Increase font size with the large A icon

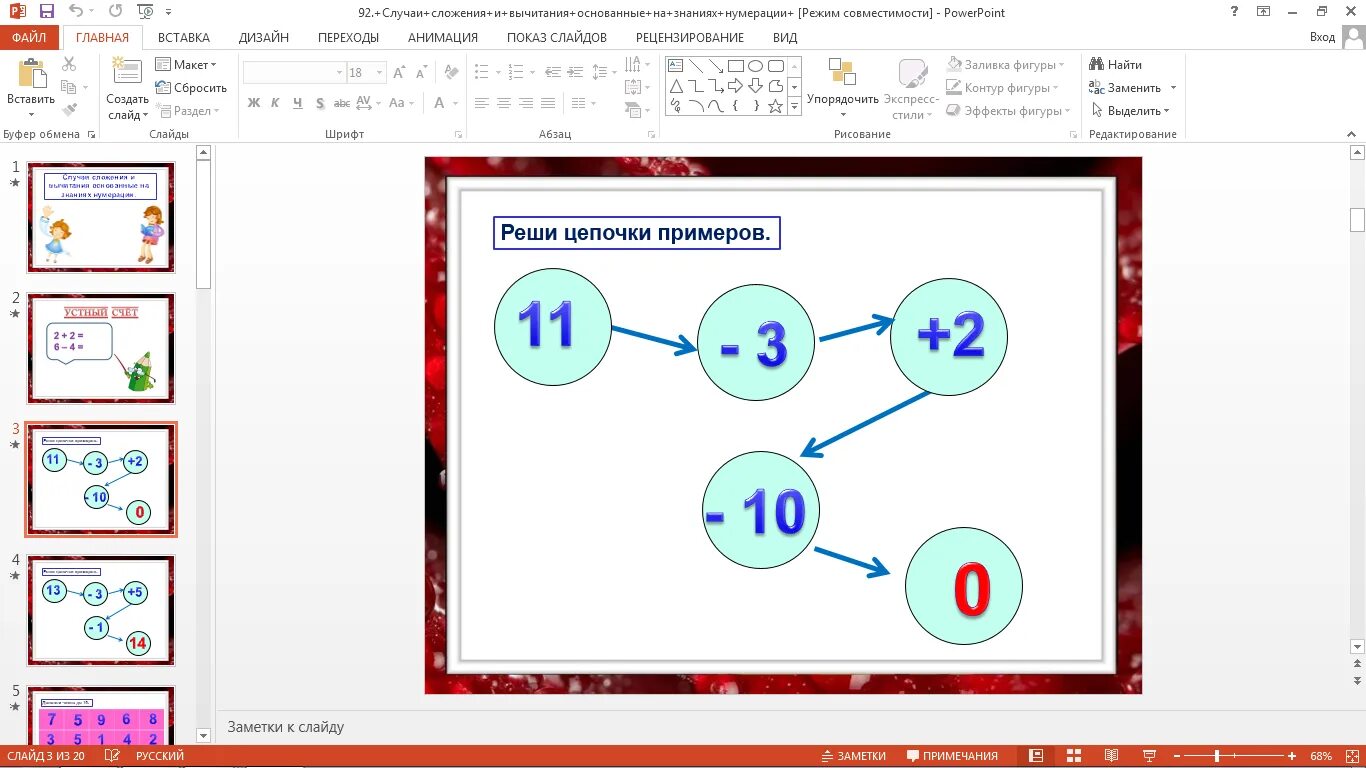click(399, 73)
